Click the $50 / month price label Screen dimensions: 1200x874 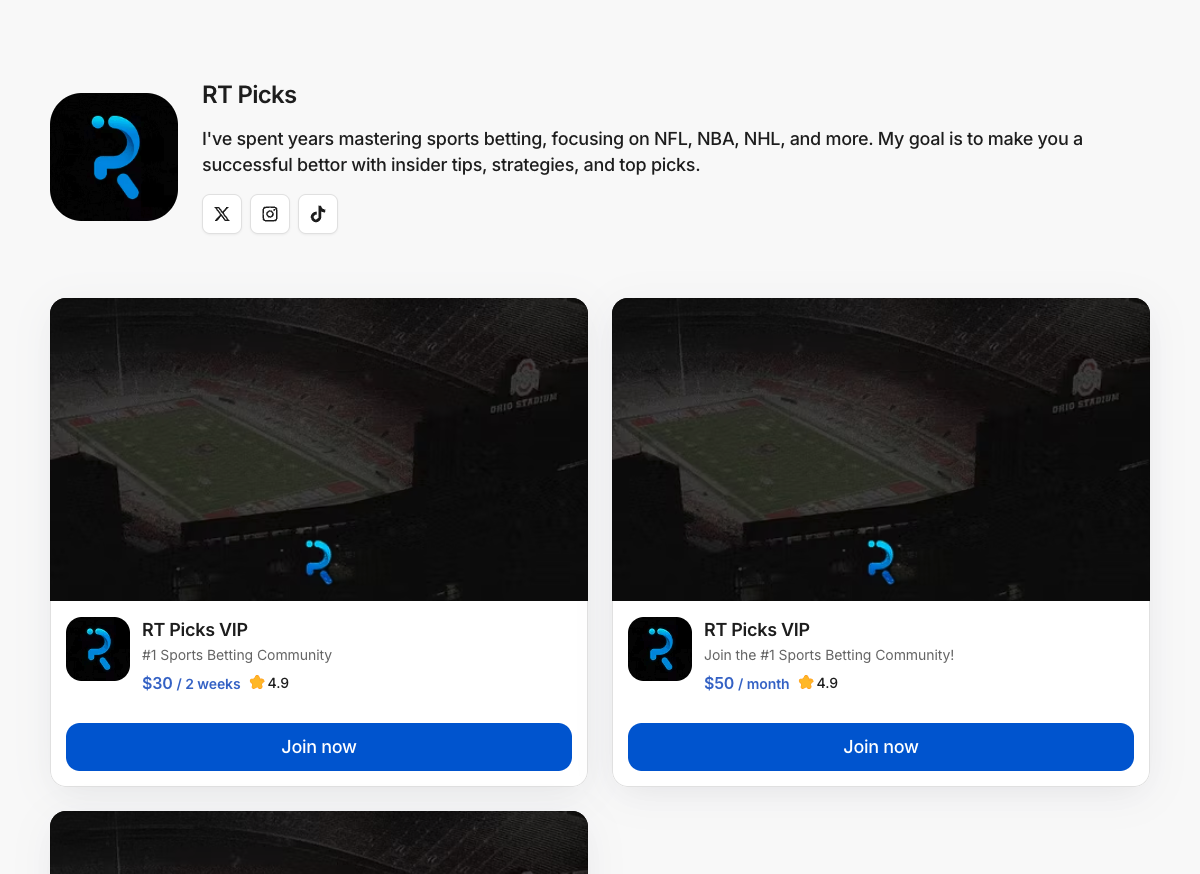coord(747,684)
